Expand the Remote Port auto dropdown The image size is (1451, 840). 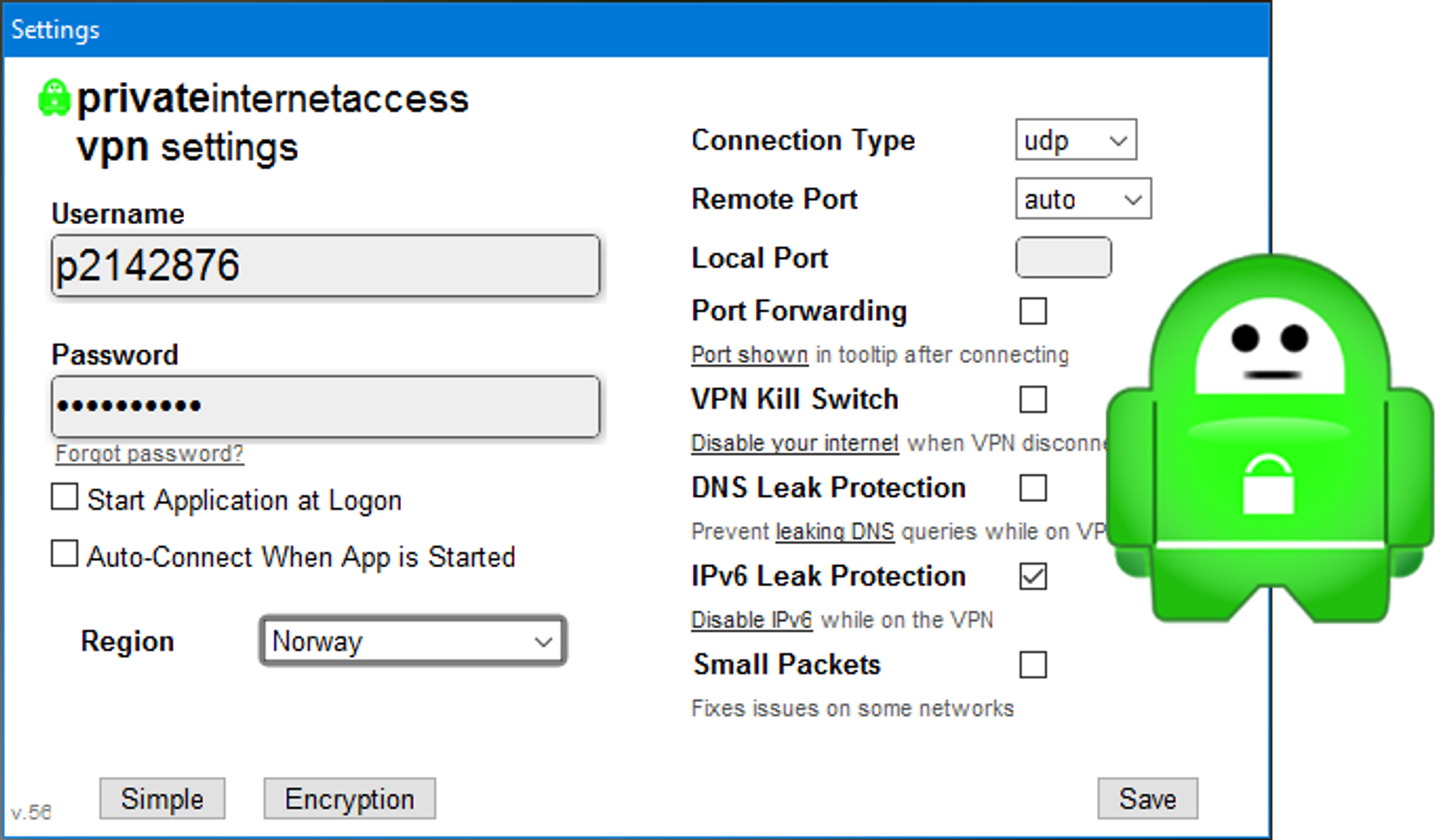click(x=1083, y=199)
